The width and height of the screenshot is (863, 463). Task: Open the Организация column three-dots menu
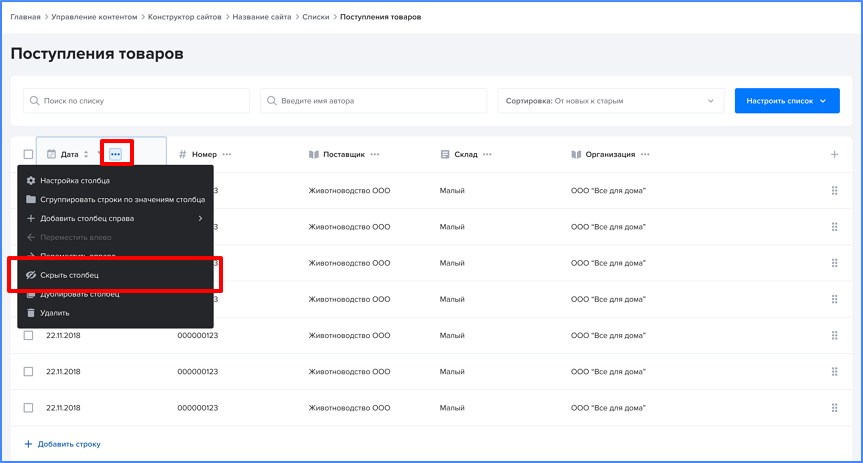645,155
